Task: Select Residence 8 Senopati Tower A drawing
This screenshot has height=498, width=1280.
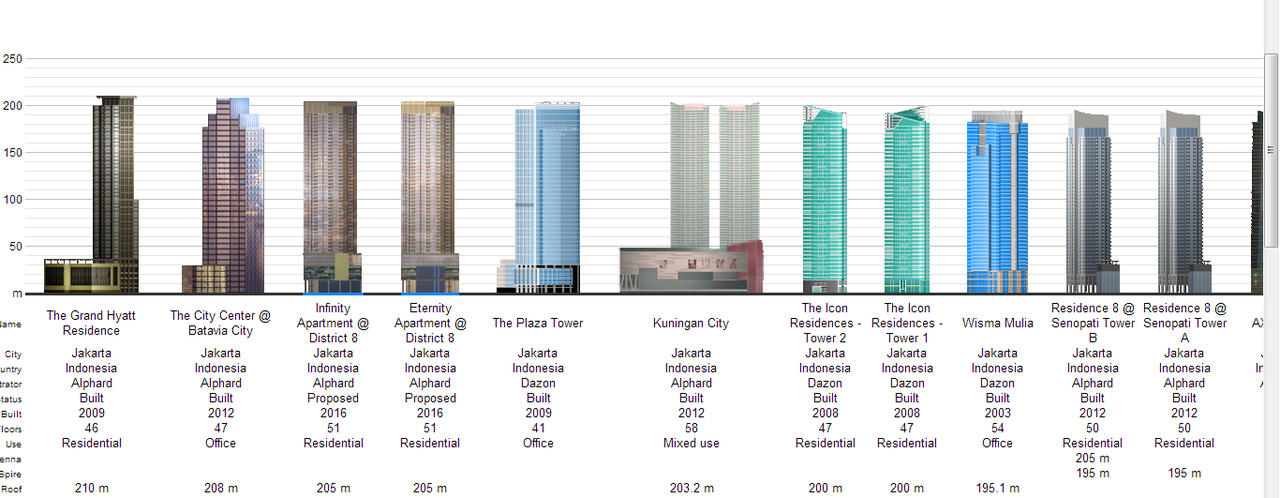Action: click(x=1185, y=202)
